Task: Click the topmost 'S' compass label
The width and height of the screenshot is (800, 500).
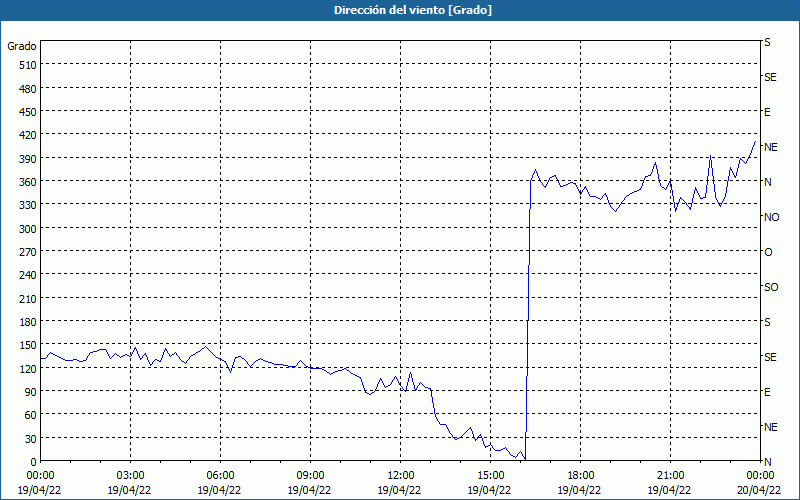Action: click(x=767, y=42)
